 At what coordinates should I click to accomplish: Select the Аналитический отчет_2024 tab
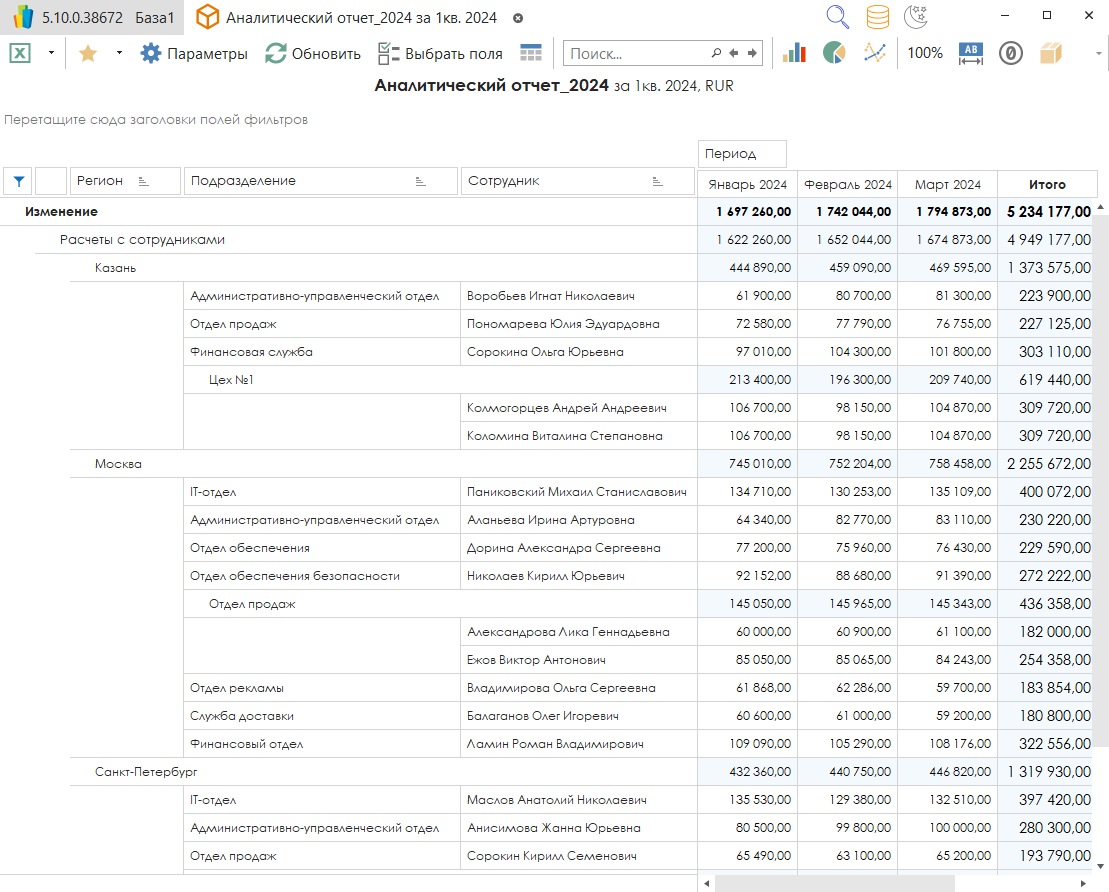[360, 18]
